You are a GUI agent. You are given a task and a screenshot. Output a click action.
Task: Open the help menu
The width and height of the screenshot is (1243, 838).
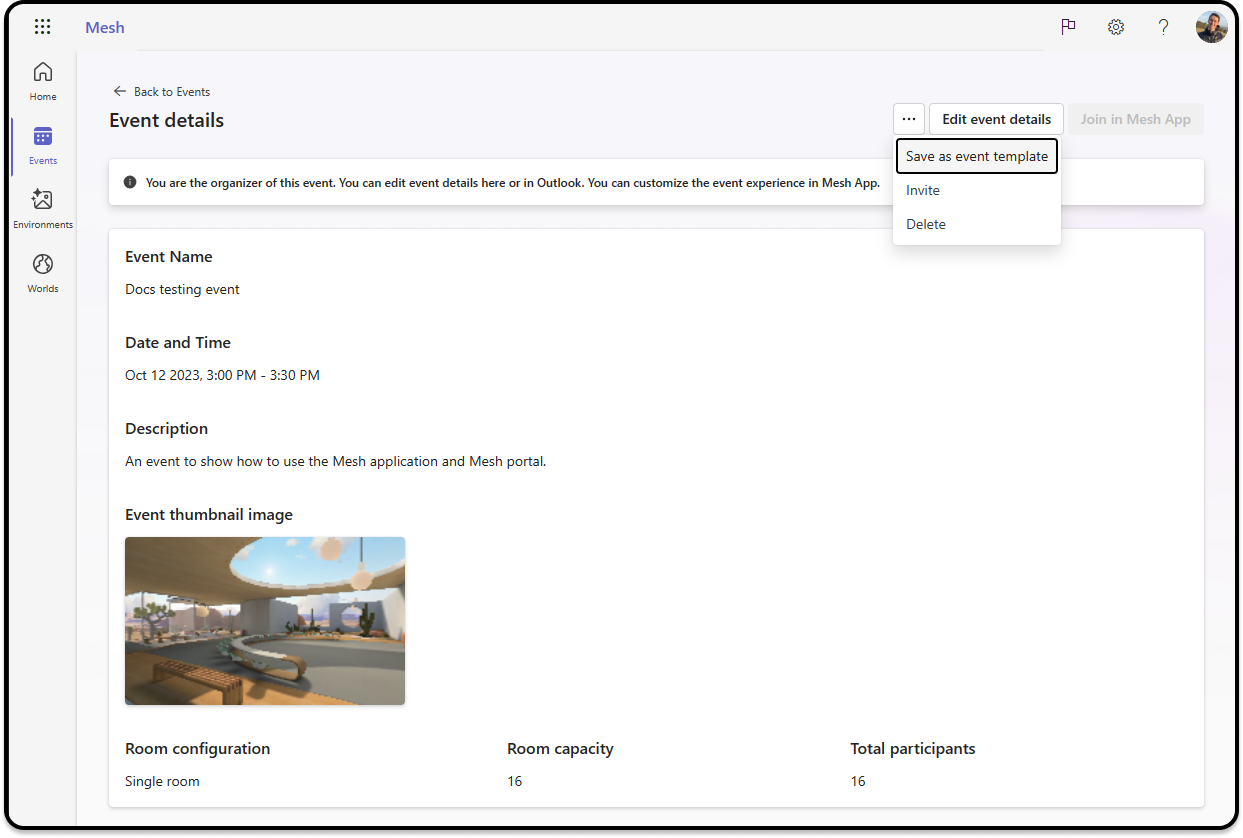[1163, 27]
